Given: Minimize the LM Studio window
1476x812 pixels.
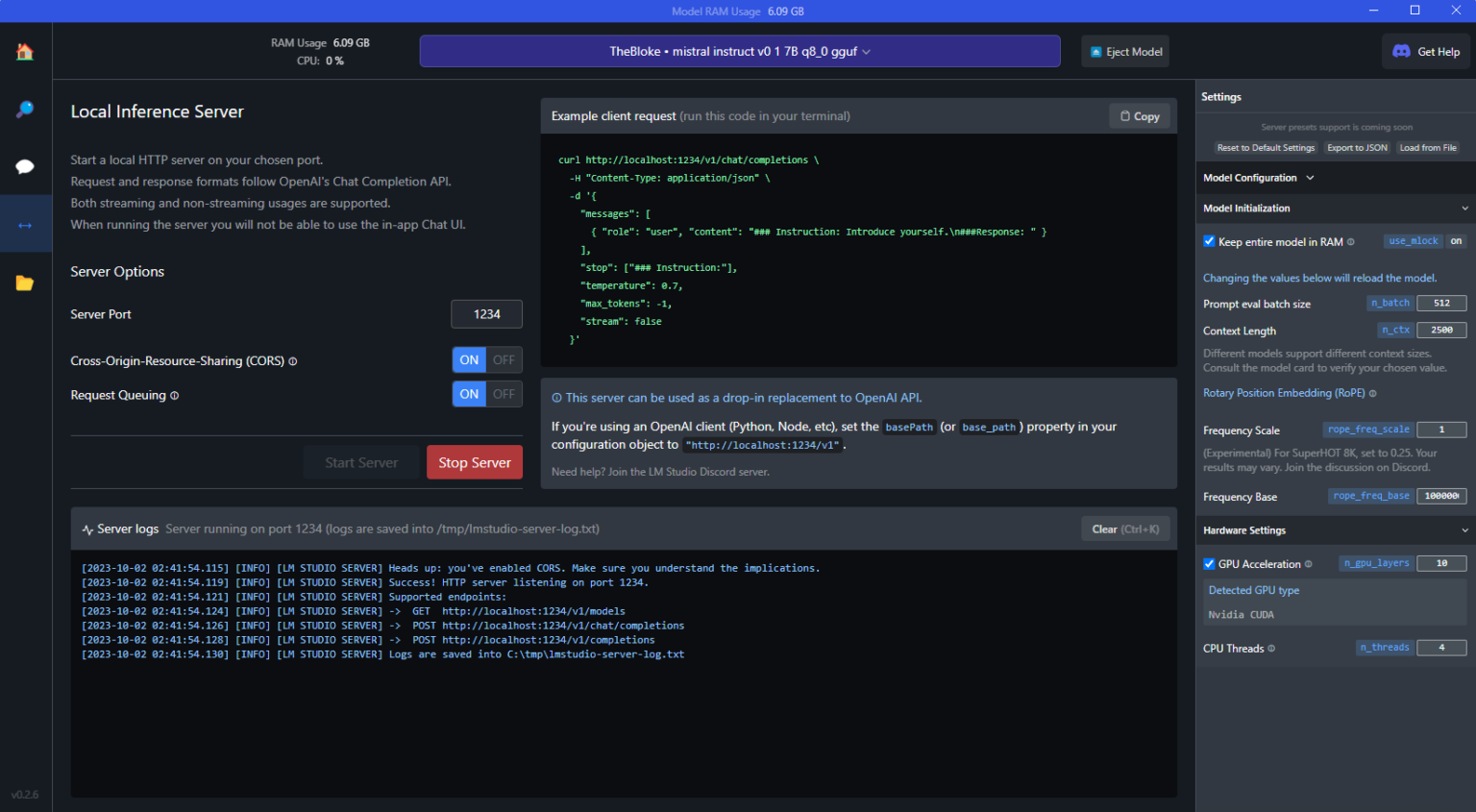Looking at the screenshot, I should pos(1374,11).
